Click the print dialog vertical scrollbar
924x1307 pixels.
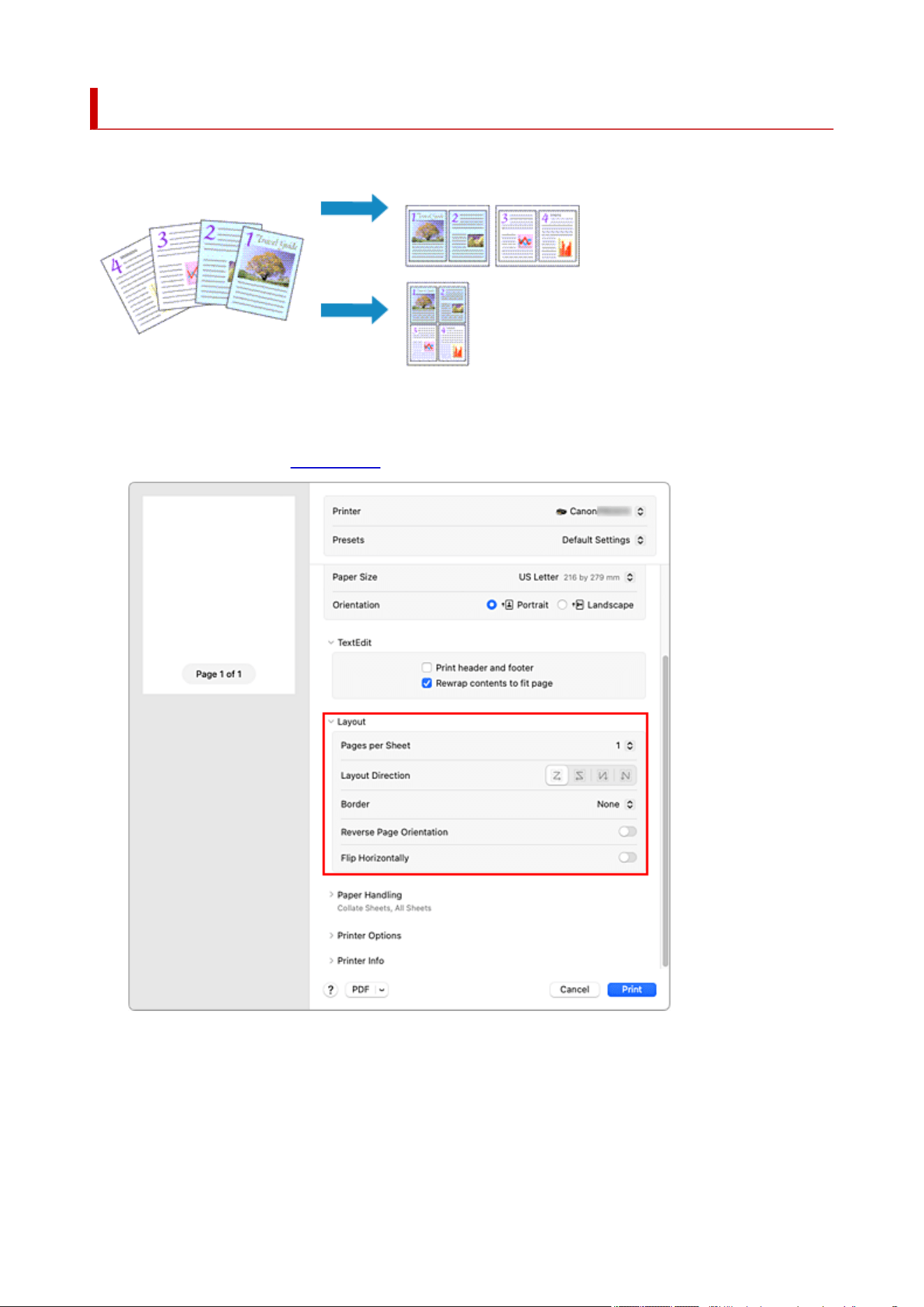[665, 811]
